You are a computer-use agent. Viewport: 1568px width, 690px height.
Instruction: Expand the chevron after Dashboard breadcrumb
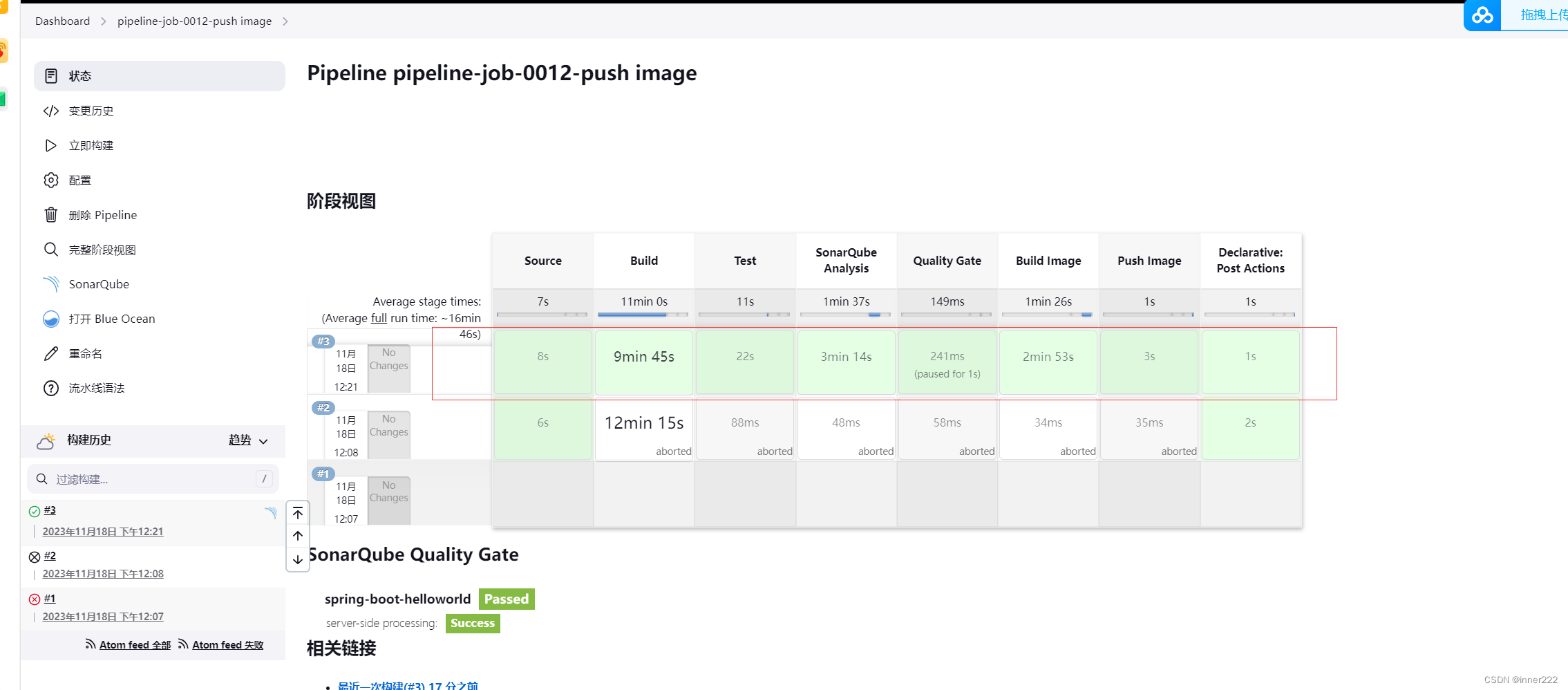pos(104,21)
